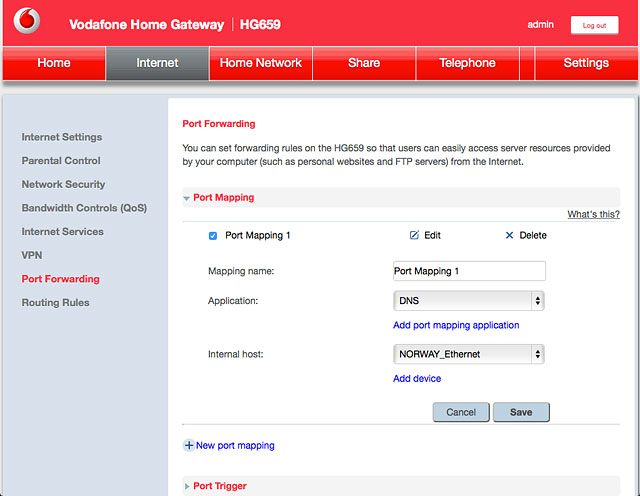This screenshot has height=496, width=640.
Task: Open the Telephone tab
Action: click(467, 63)
